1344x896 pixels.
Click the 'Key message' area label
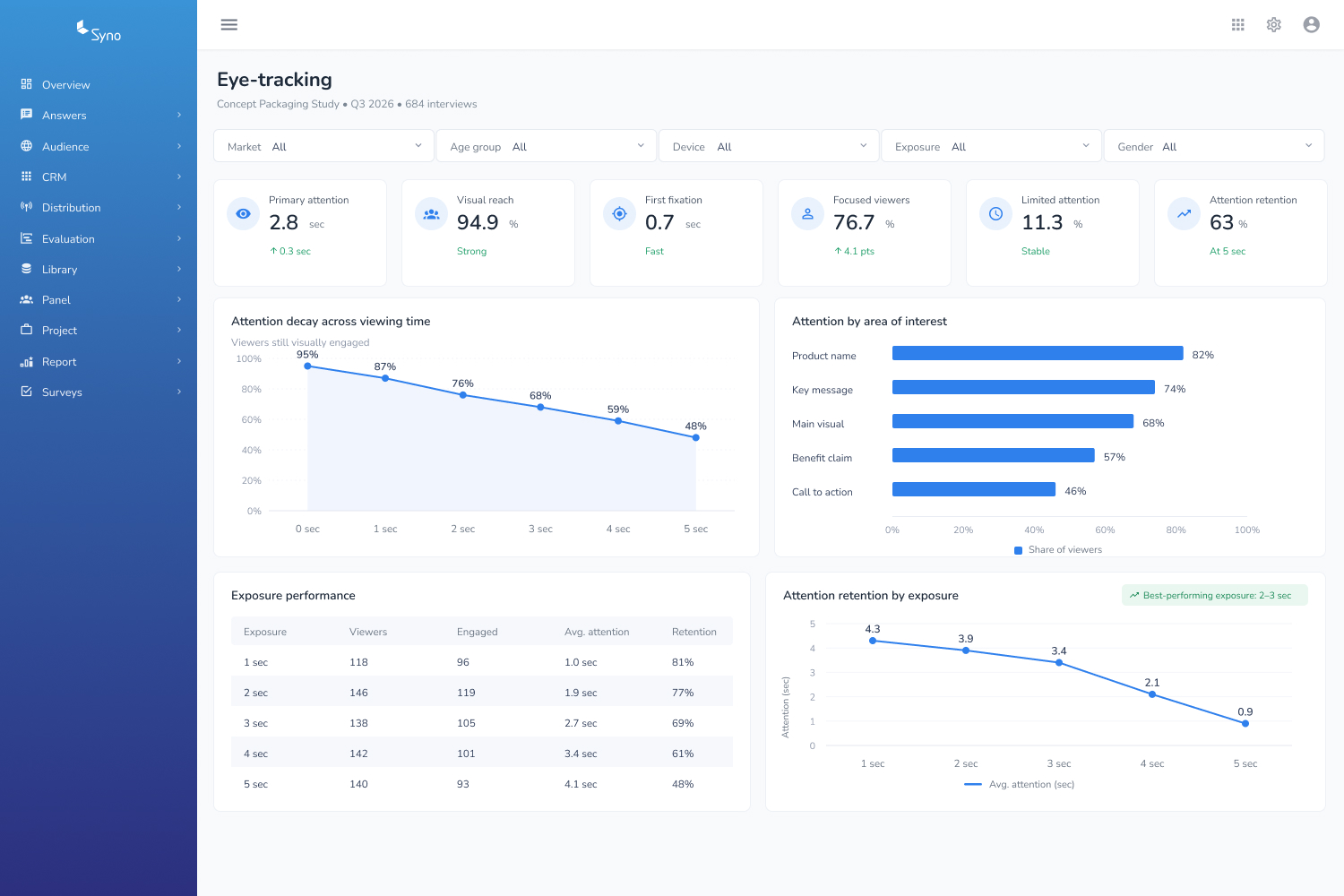823,390
